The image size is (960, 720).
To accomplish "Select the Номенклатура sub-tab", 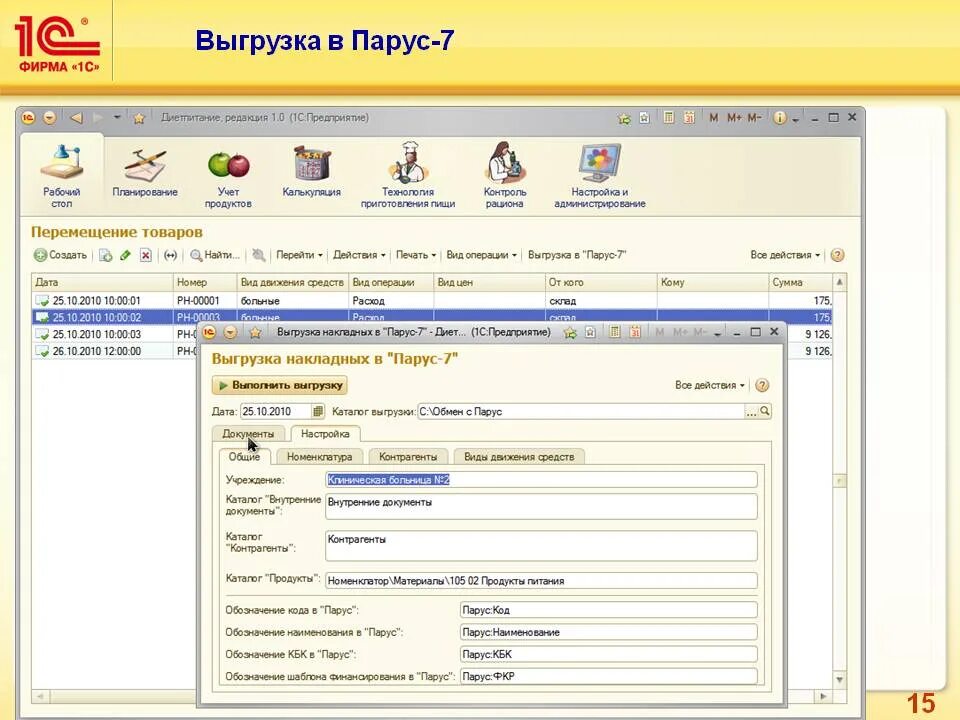I will [320, 457].
